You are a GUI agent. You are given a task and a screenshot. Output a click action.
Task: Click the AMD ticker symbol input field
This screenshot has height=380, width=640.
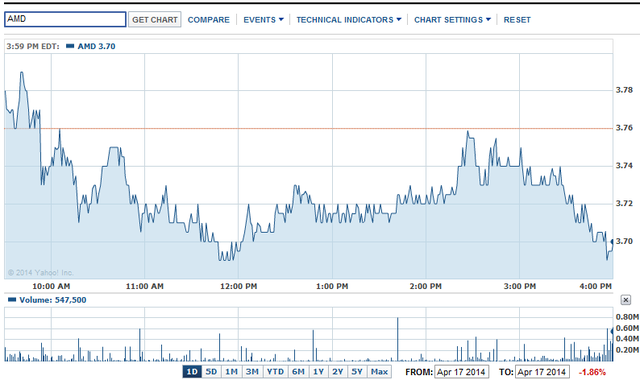65,19
